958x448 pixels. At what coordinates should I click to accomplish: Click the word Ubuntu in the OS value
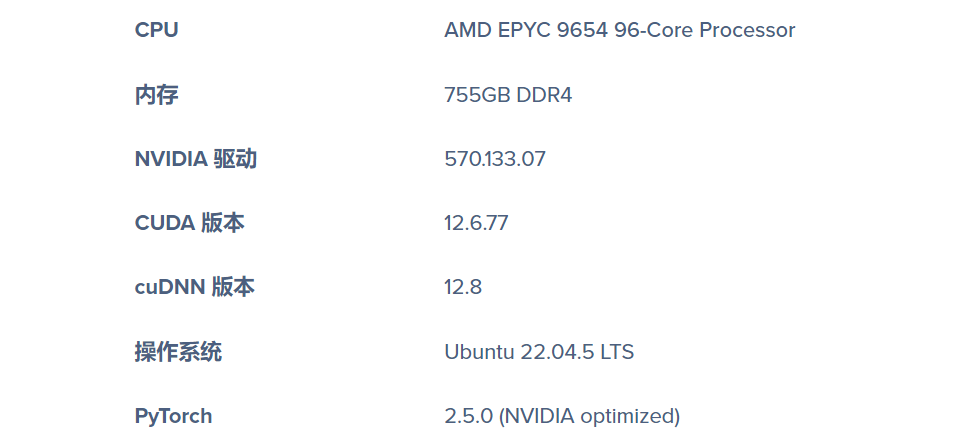(478, 352)
